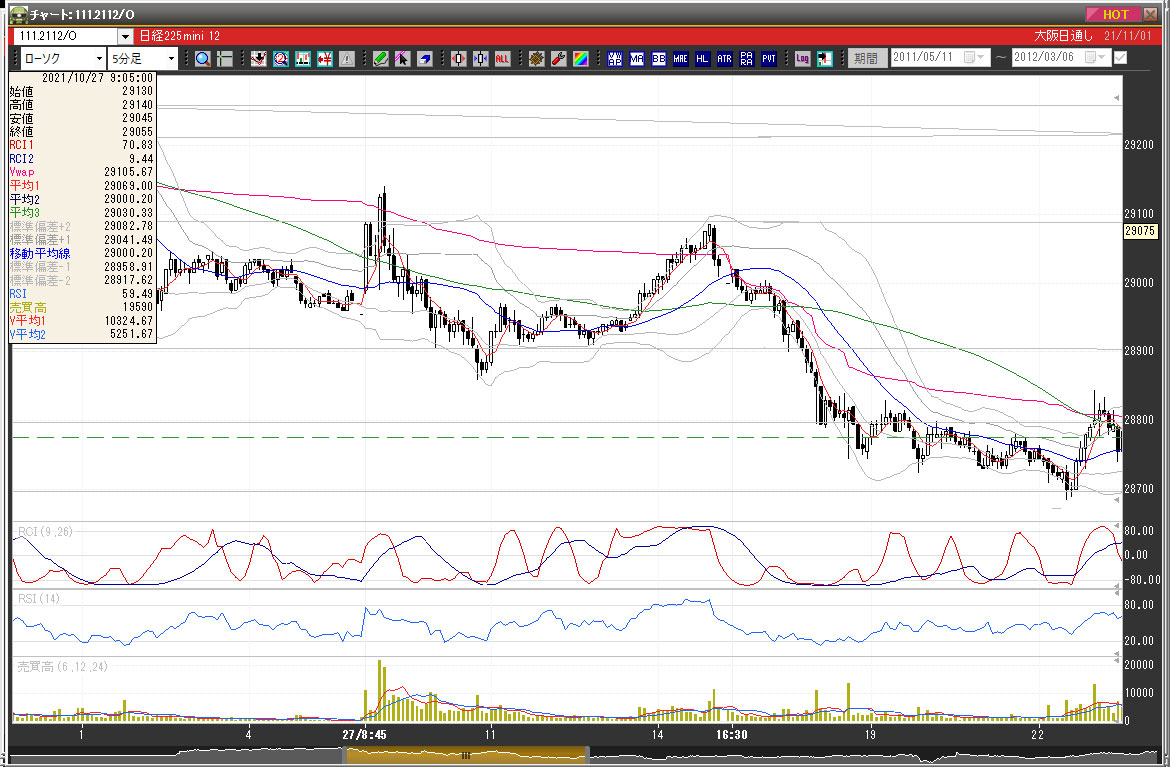1170x767 pixels.
Task: Click the 高値 high price row
Action: pos(81,104)
